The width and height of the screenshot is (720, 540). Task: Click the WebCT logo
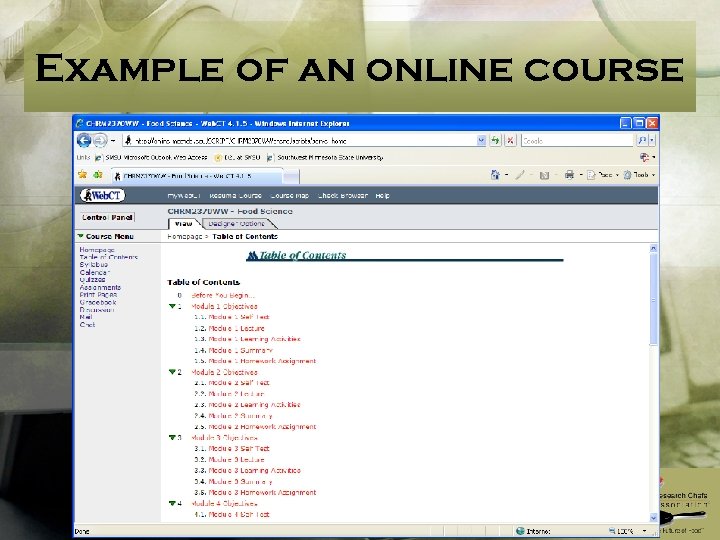[102, 196]
